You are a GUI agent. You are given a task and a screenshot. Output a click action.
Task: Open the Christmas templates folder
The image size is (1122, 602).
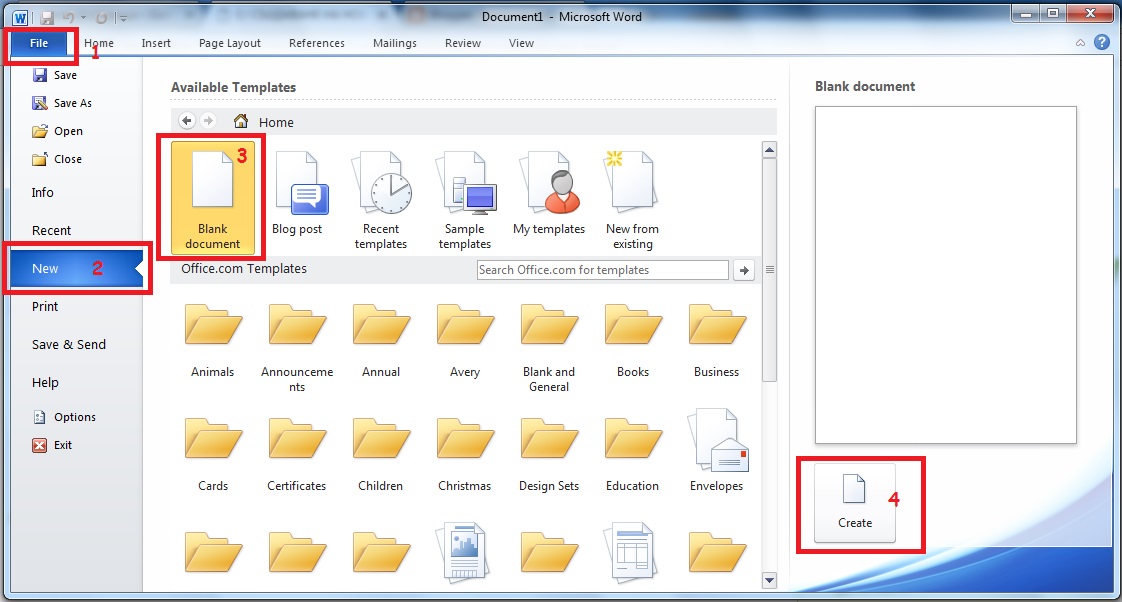coord(464,440)
